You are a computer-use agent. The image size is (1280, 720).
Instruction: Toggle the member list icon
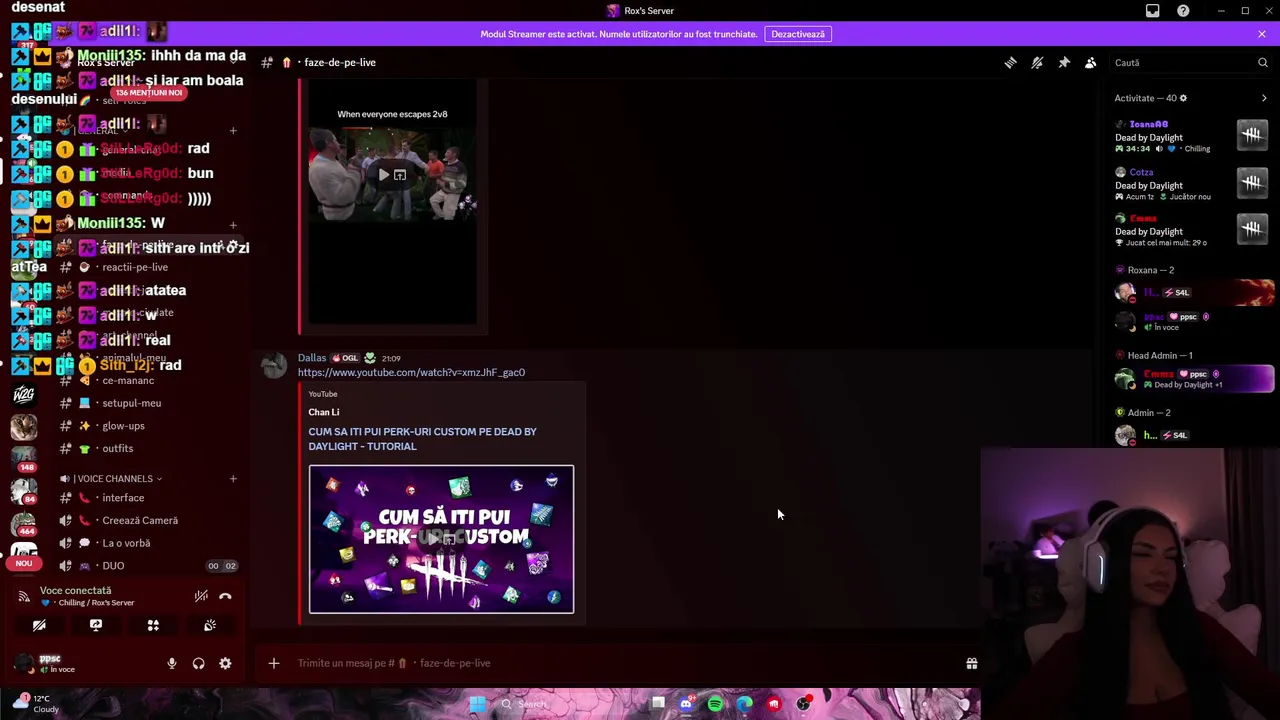coord(1091,62)
